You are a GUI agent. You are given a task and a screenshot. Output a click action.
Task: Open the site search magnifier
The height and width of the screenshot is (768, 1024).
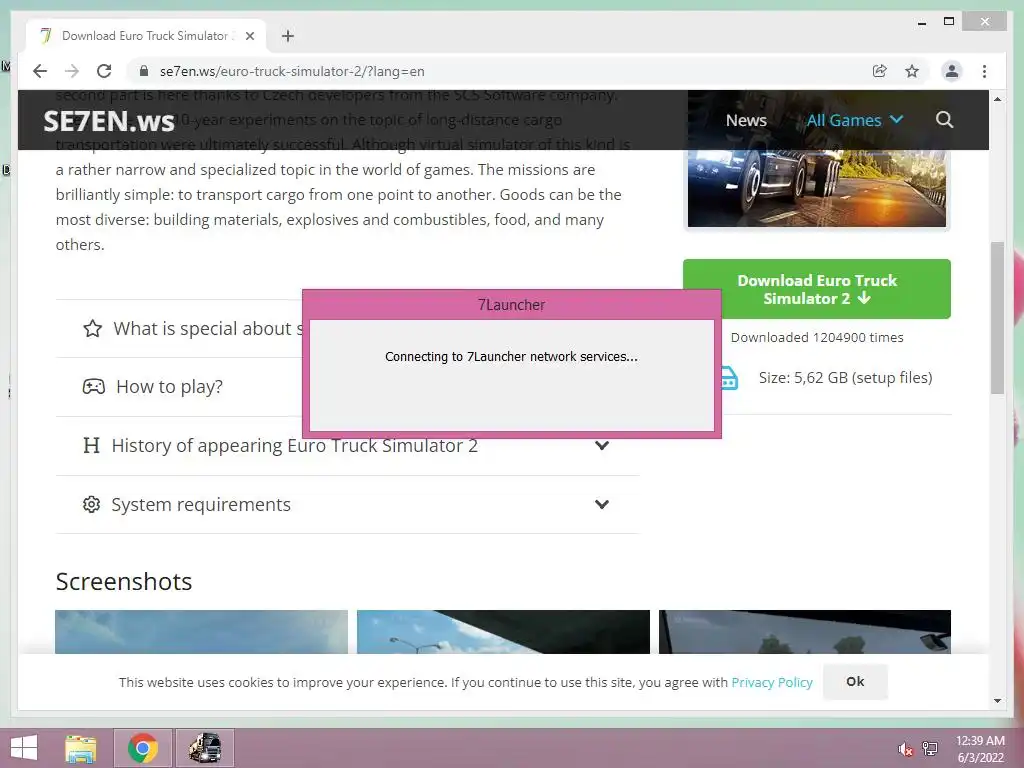944,120
